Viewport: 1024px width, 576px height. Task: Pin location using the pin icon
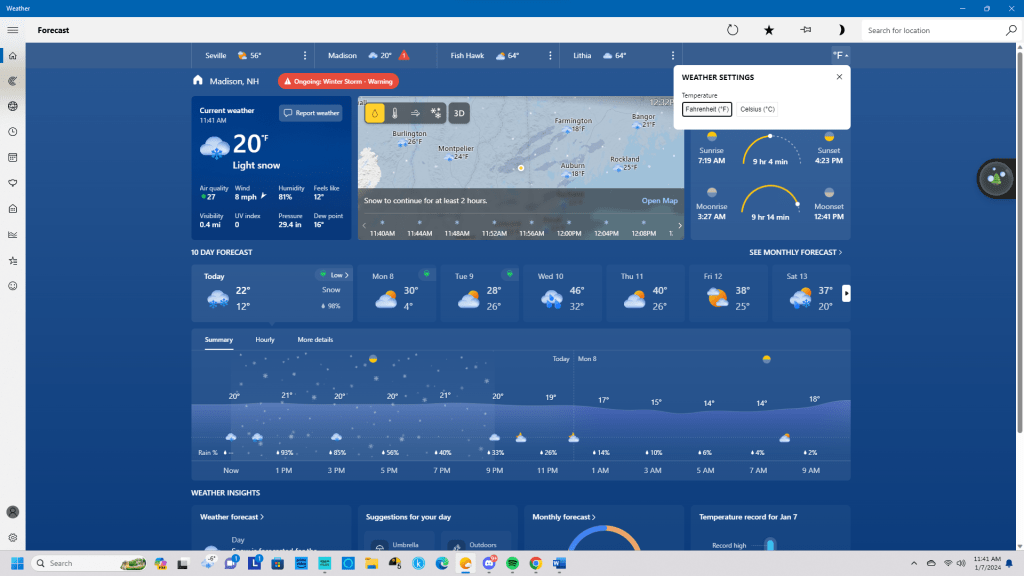click(x=805, y=30)
